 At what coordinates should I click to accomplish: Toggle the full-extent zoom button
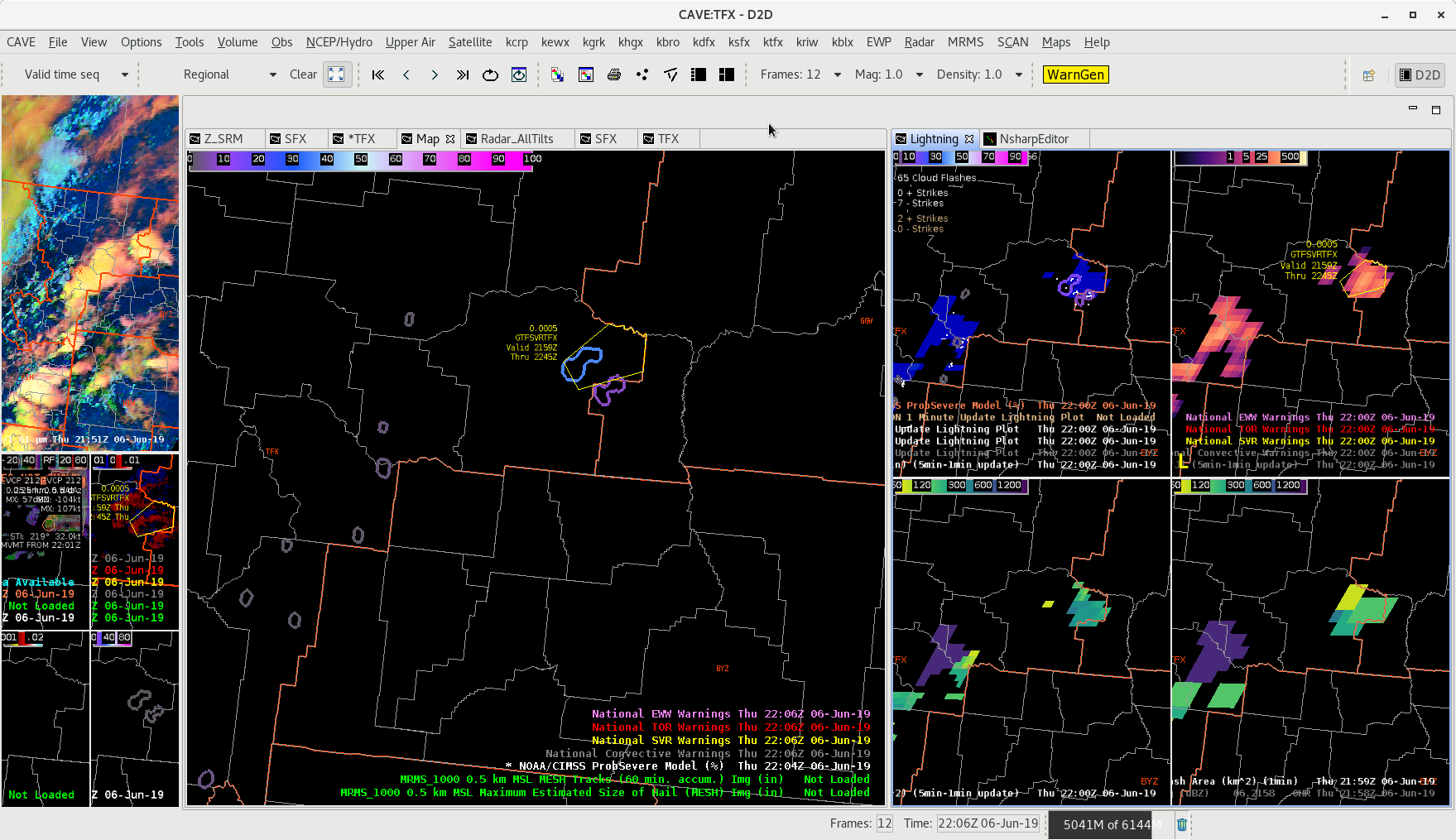(x=336, y=74)
